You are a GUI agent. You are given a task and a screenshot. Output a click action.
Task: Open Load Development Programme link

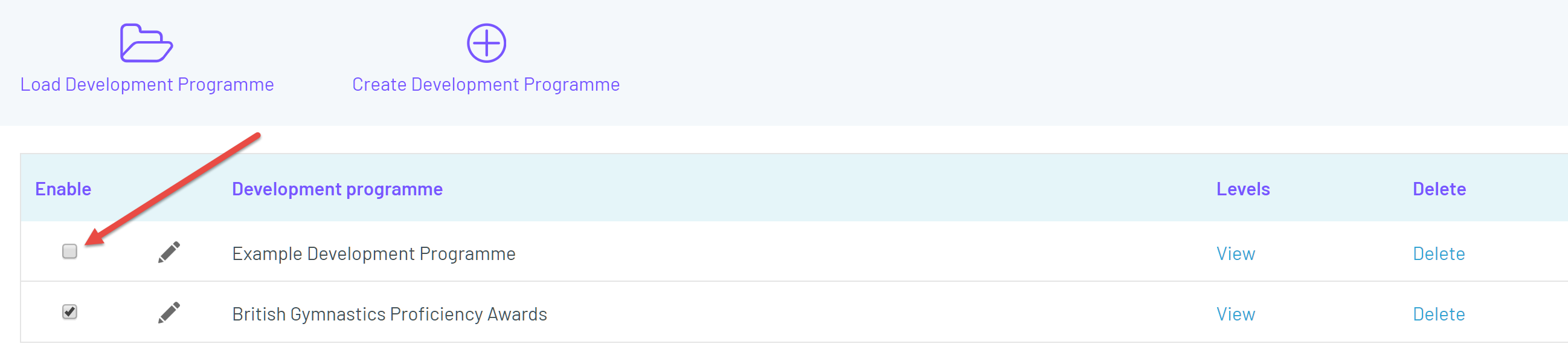[147, 84]
